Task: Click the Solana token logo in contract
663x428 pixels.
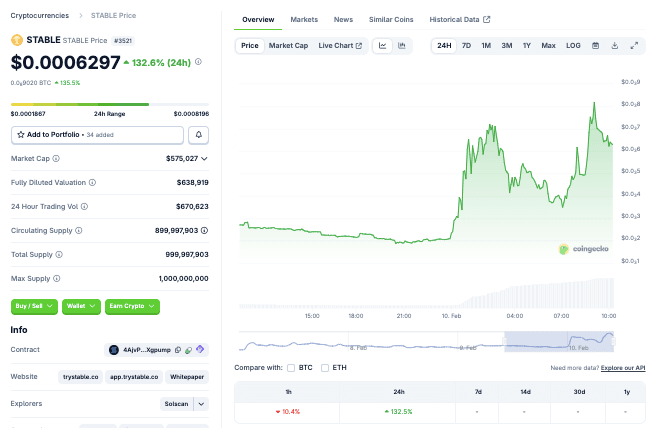Action: tap(114, 350)
